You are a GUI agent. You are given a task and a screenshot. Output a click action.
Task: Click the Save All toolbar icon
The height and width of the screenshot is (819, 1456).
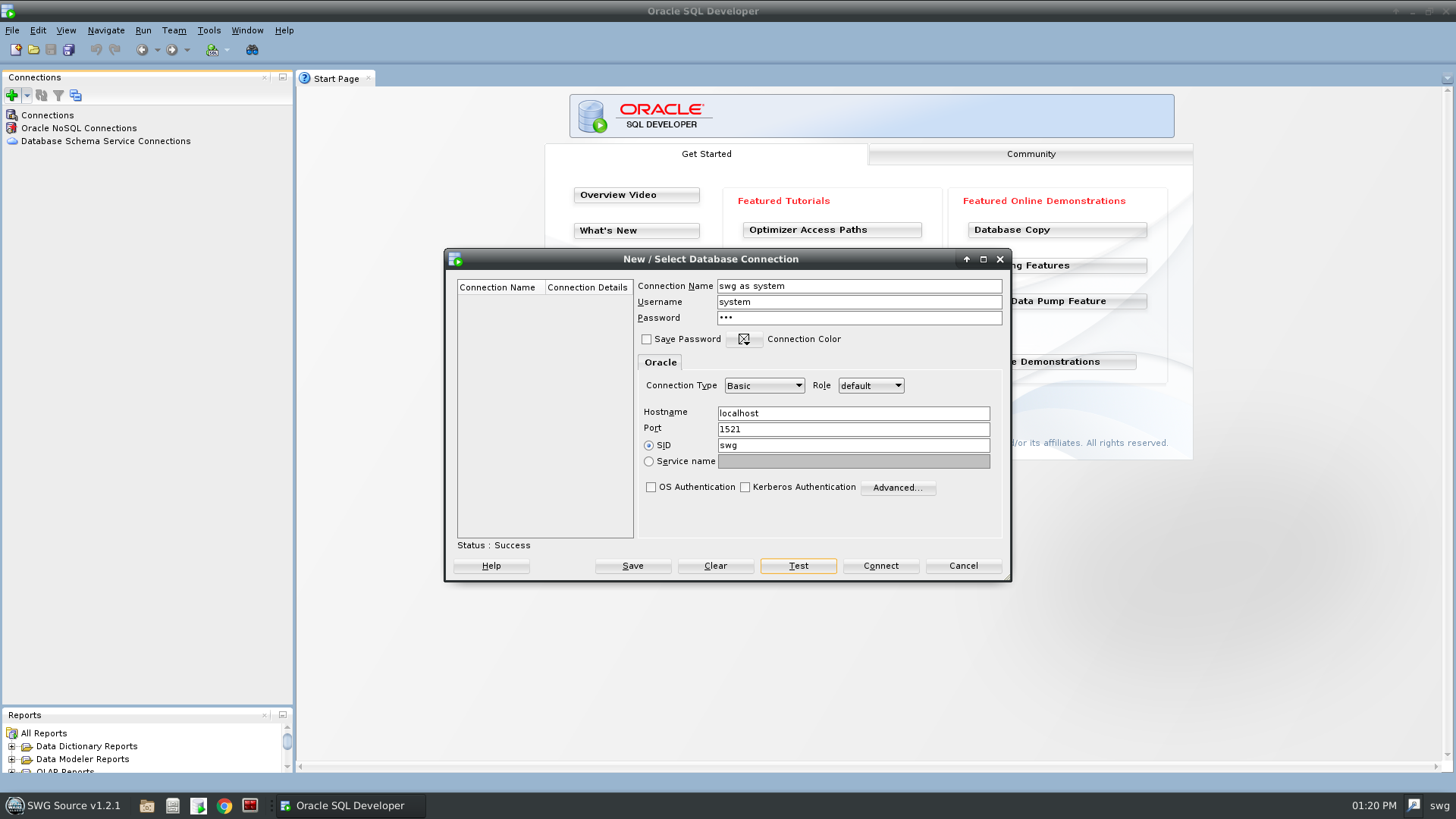pyautogui.click(x=69, y=50)
